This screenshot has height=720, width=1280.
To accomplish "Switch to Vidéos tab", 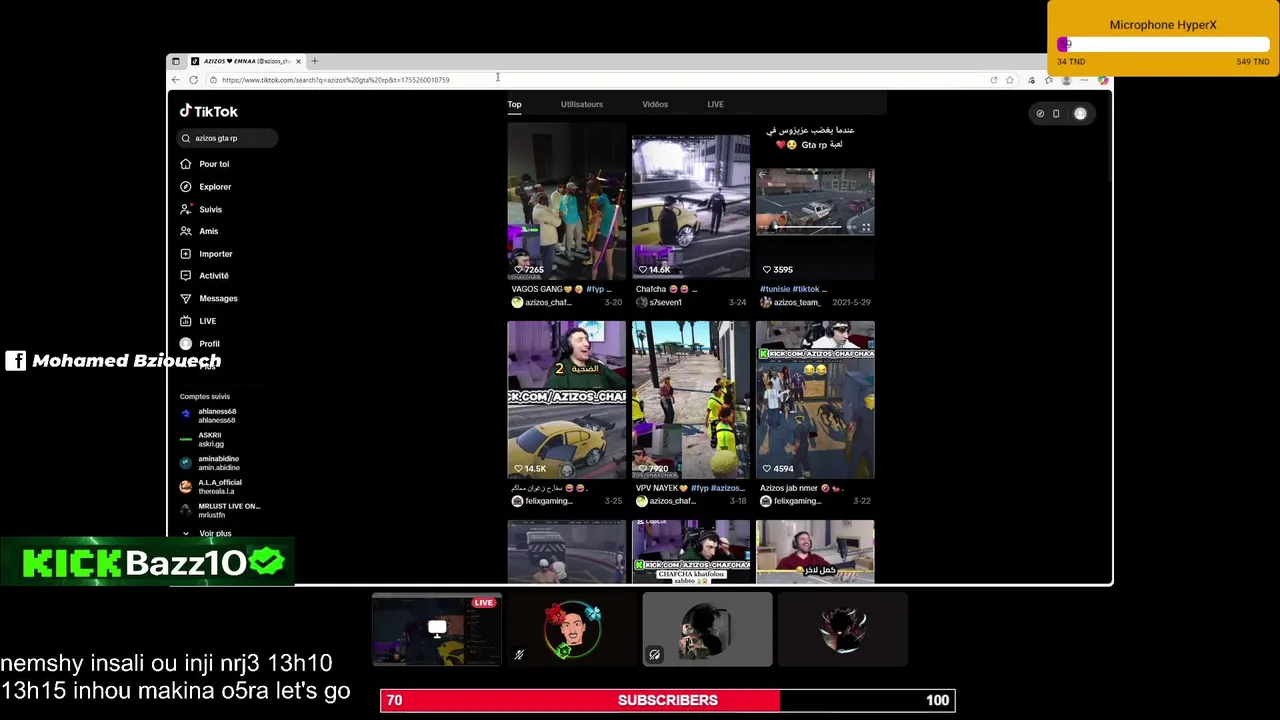I will point(655,104).
